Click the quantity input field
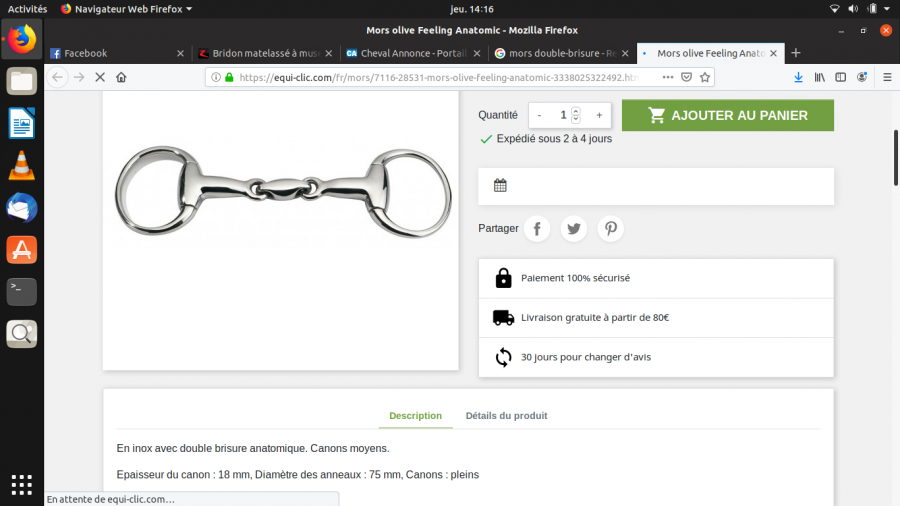 tap(564, 115)
